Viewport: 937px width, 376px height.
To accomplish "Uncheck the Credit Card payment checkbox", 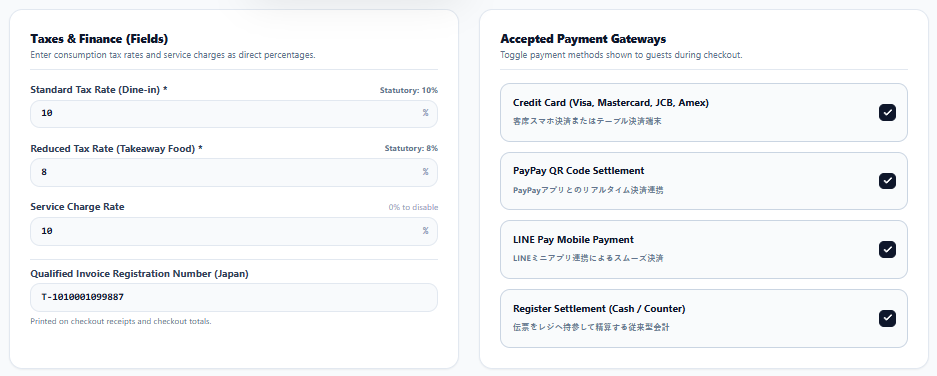I will [x=887, y=112].
